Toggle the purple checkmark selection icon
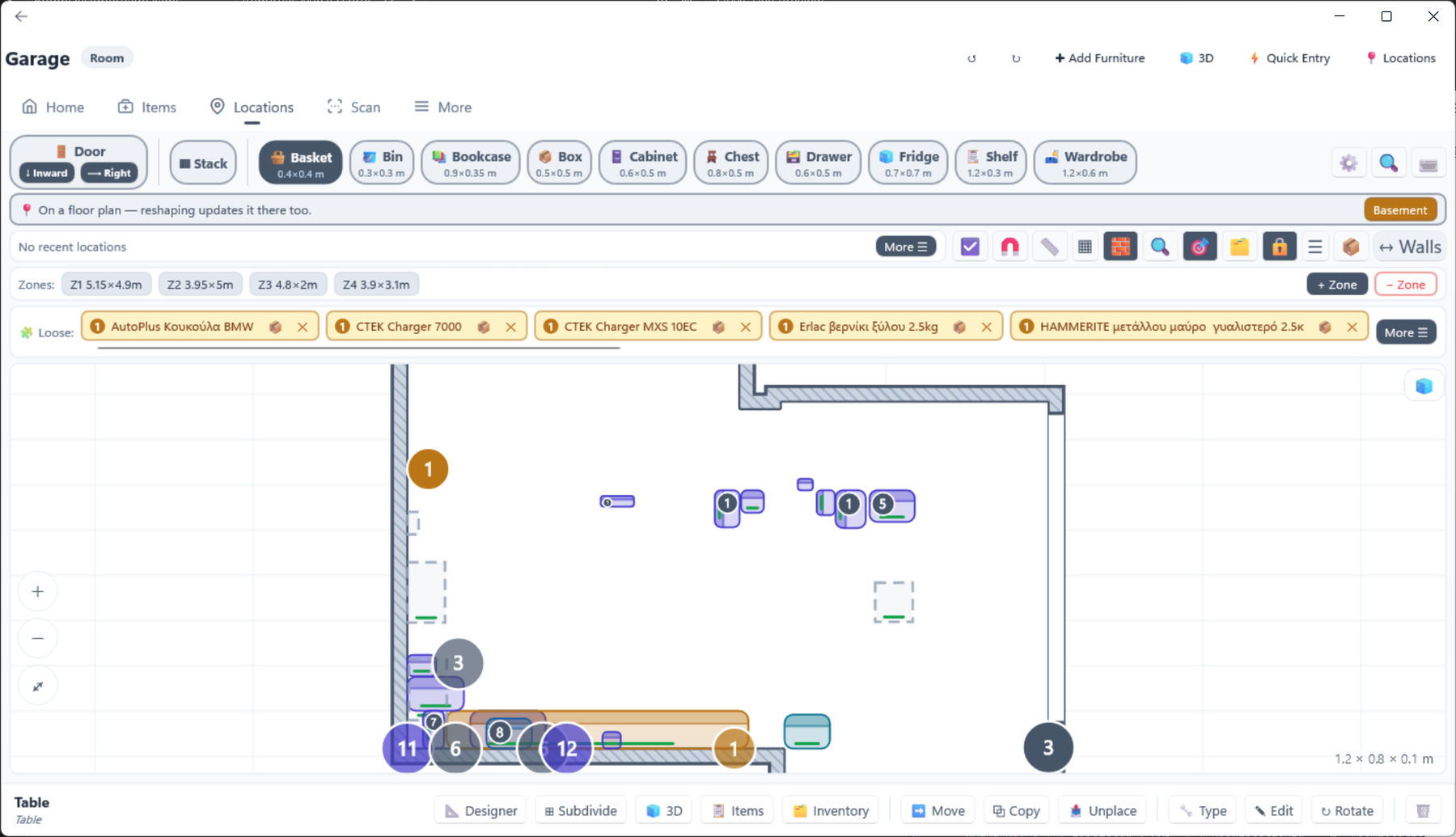This screenshot has height=837, width=1456. pos(970,247)
